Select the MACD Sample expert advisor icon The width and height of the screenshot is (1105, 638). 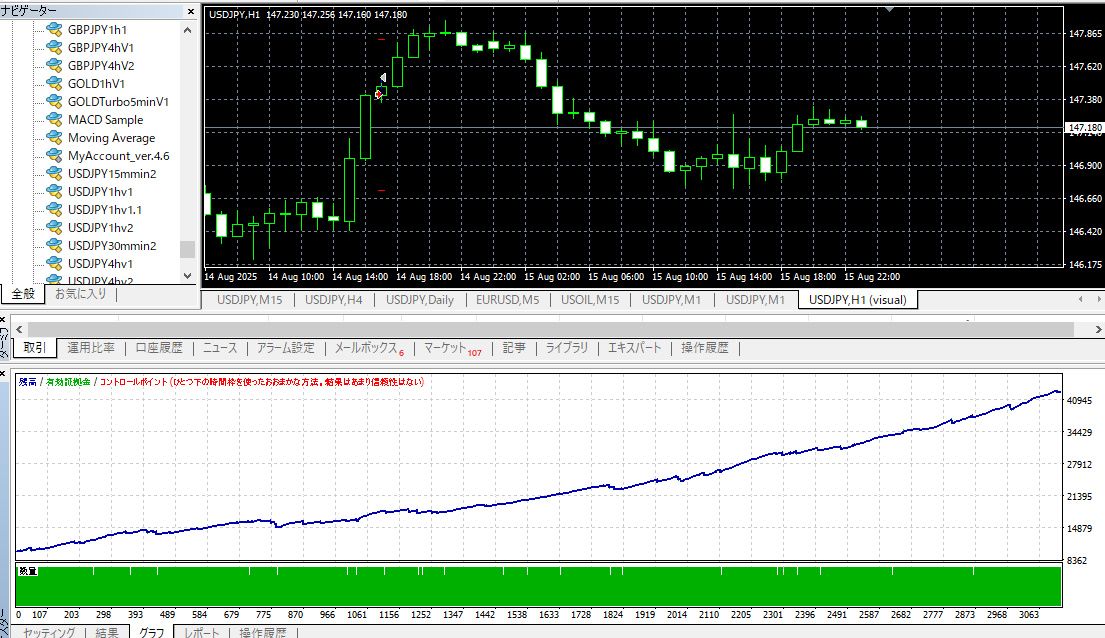[x=54, y=120]
